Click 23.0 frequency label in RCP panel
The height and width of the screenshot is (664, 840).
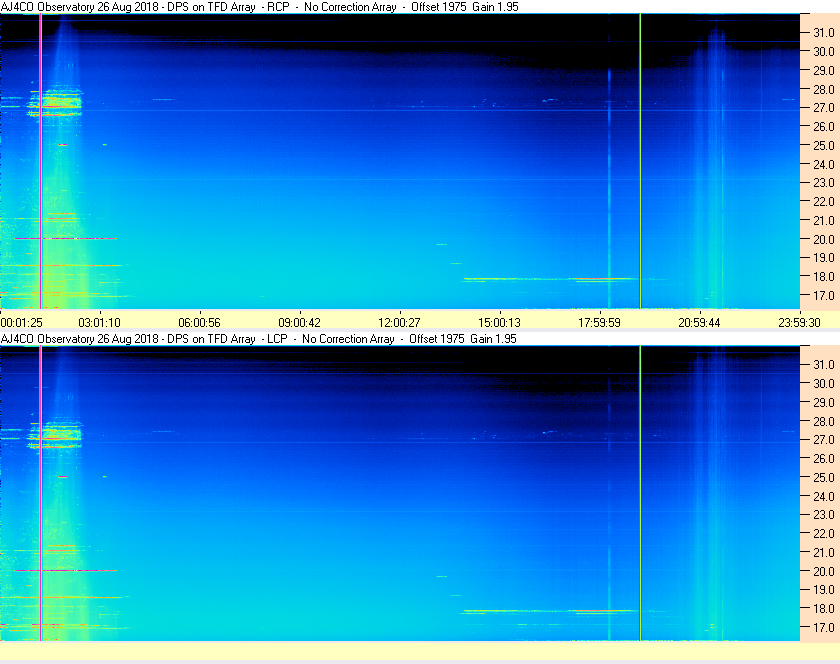824,183
